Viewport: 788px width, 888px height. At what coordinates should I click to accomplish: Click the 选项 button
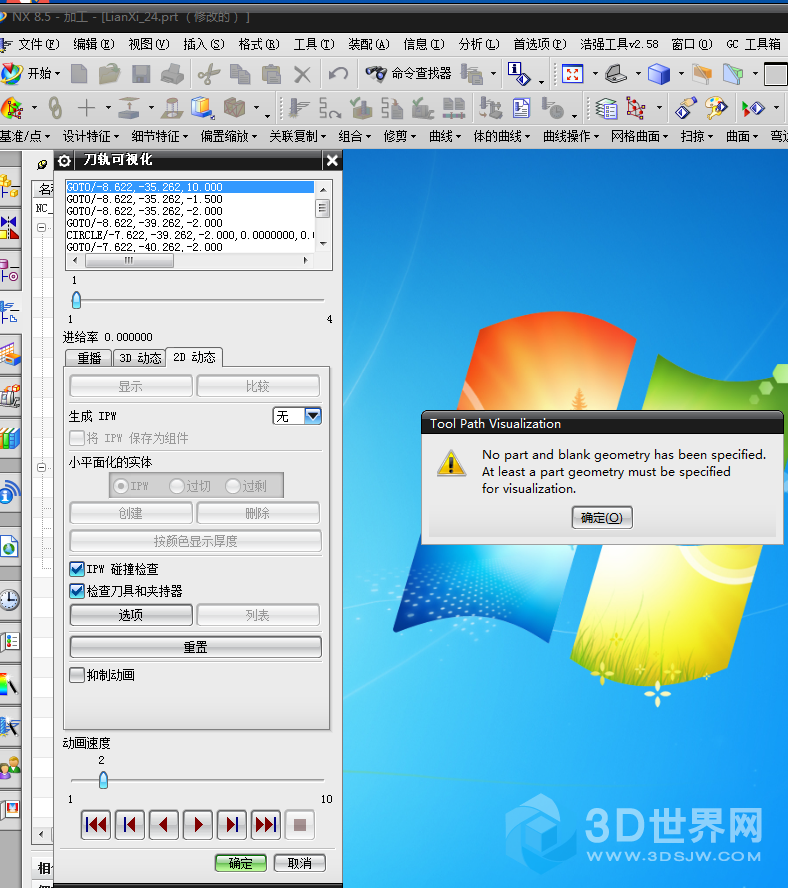point(131,614)
